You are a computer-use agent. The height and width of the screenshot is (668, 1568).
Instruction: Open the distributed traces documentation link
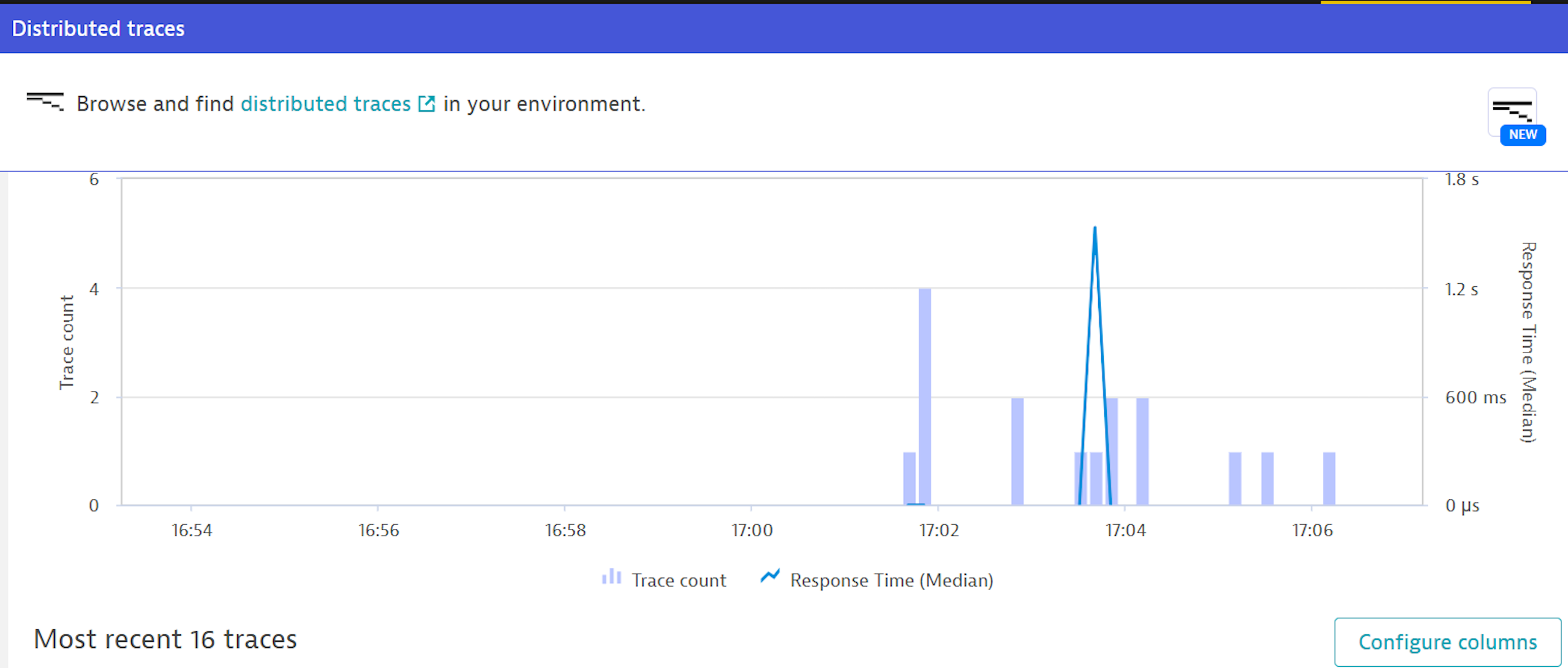pyautogui.click(x=325, y=104)
